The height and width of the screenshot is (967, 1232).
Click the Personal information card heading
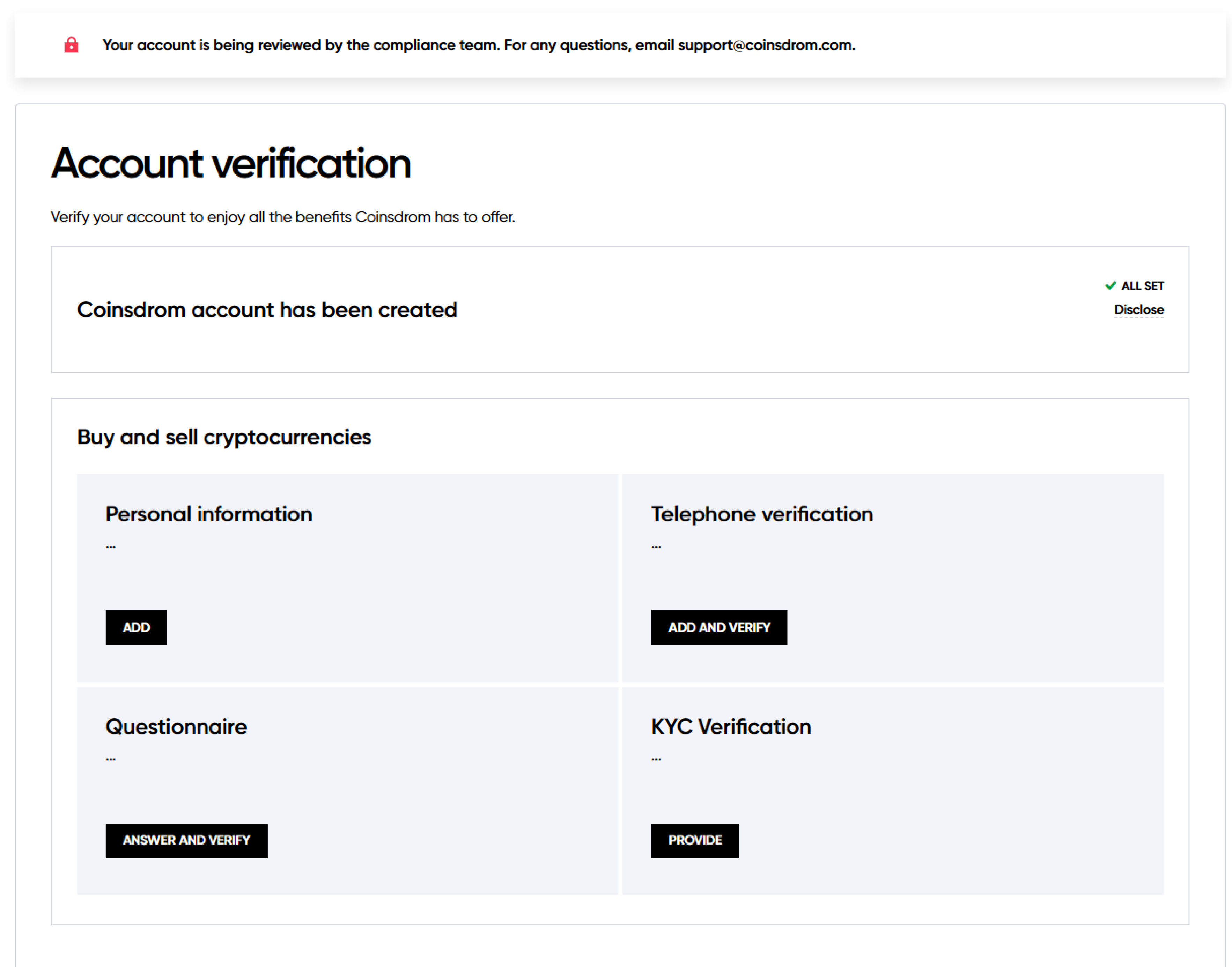[208, 514]
